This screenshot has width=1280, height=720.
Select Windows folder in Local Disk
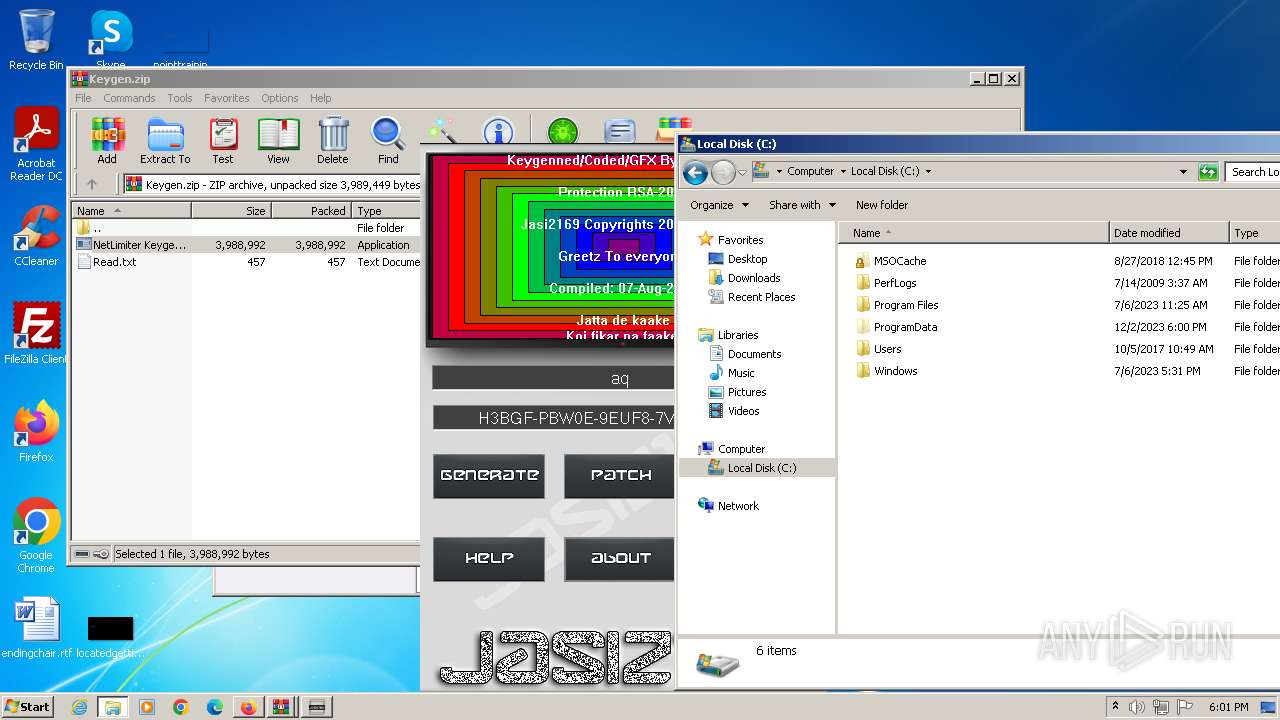[895, 371]
